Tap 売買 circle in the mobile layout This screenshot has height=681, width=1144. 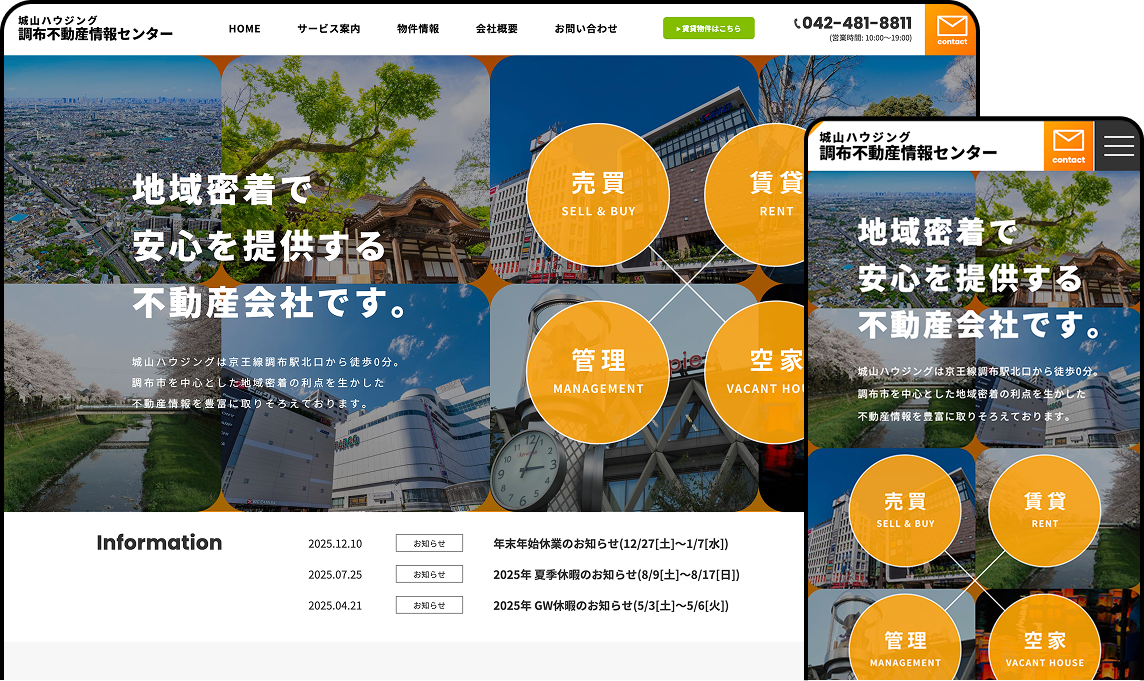[905, 510]
